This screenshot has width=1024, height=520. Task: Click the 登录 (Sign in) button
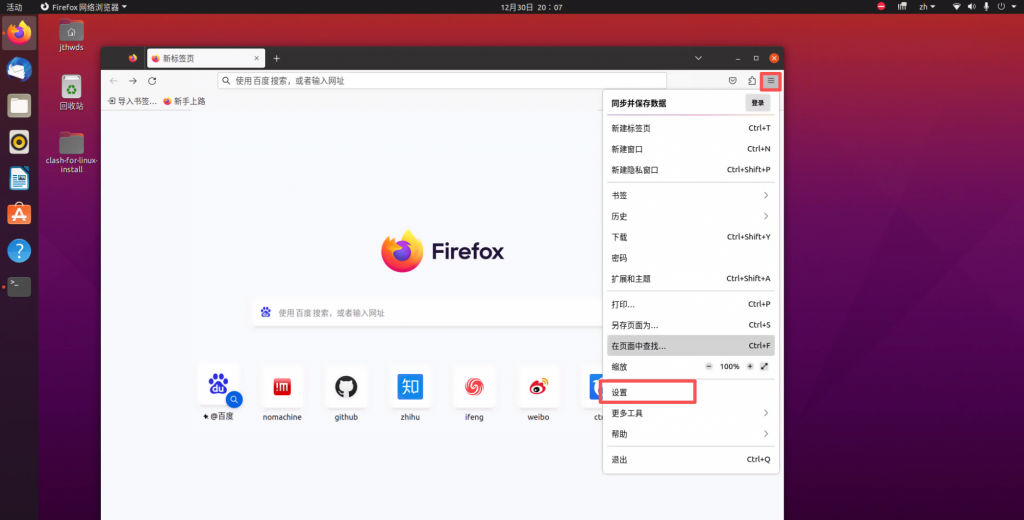[758, 102]
